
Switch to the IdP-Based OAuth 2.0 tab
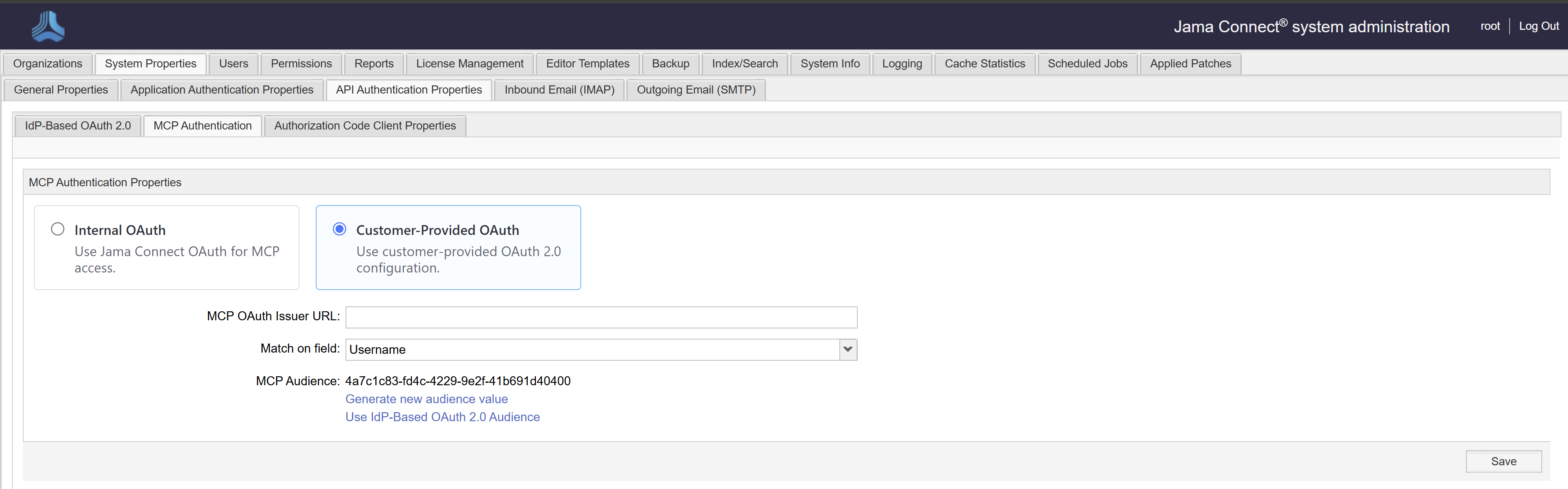pyautogui.click(x=78, y=126)
